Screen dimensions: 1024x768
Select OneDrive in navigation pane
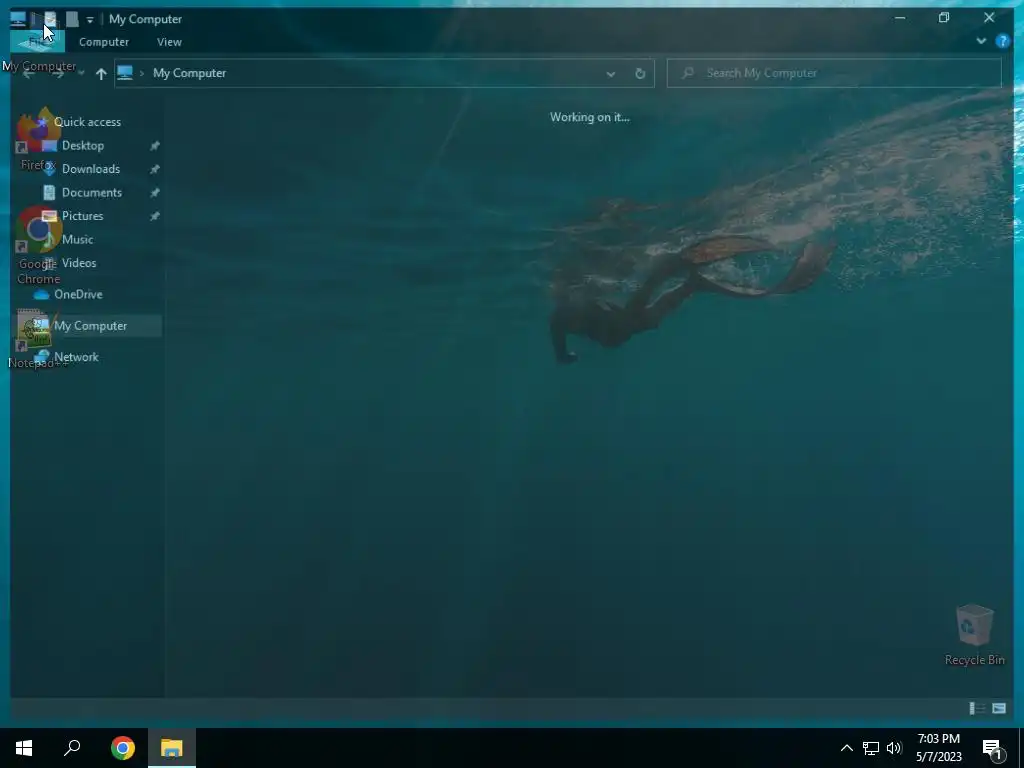[78, 295]
